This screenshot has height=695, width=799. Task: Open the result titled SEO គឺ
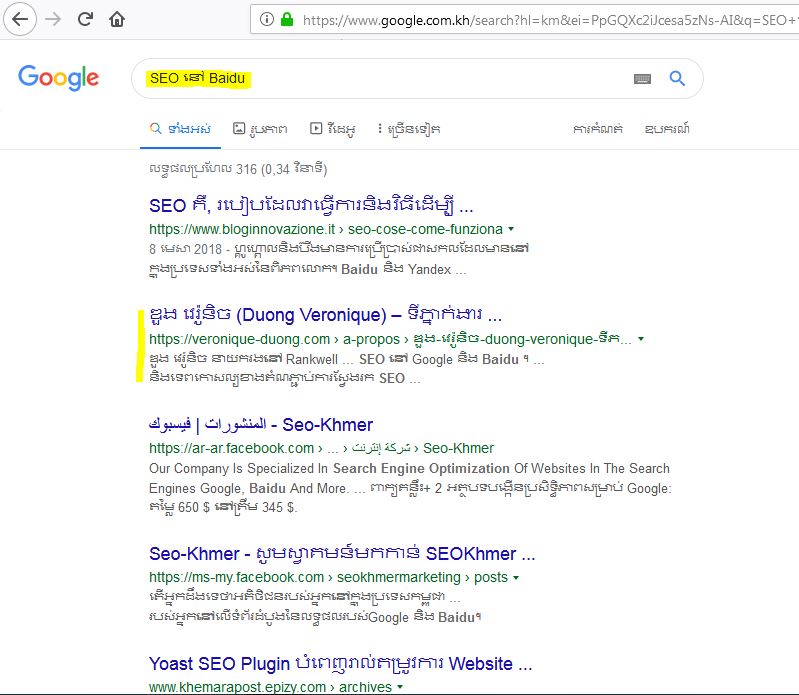click(311, 205)
